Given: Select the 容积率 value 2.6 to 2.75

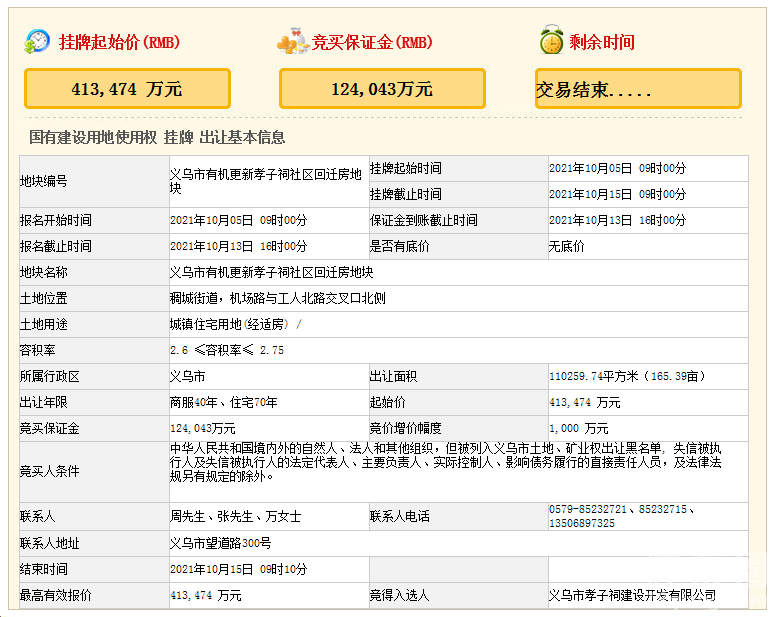Looking at the screenshot, I should pyautogui.click(x=227, y=350).
